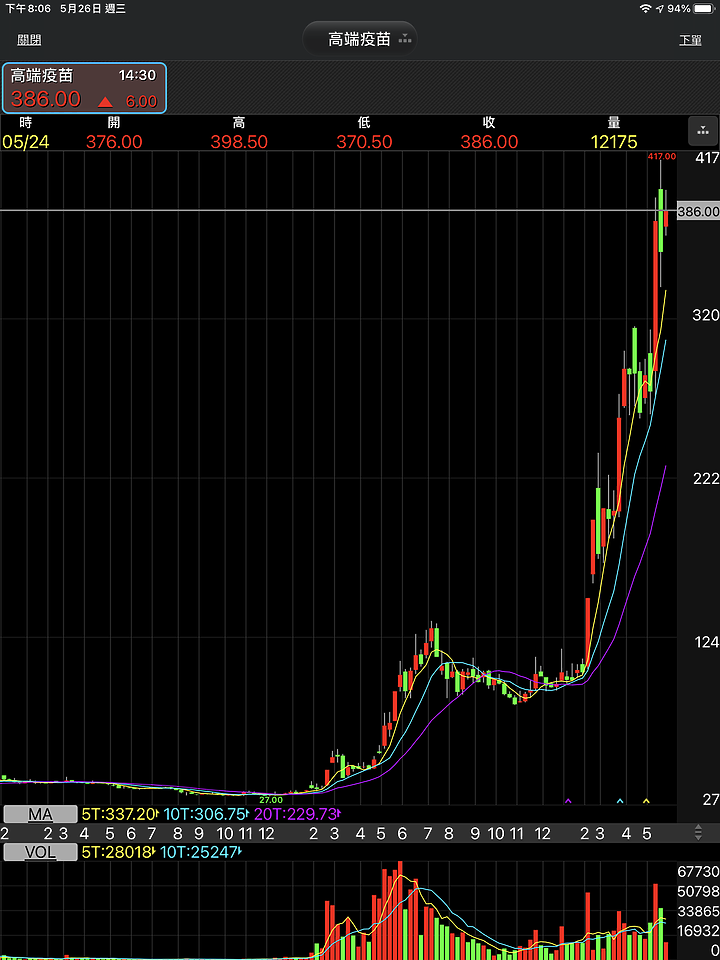Screen dimensions: 720x960
Task: Tap the 關閉 close button
Action: tap(29, 40)
